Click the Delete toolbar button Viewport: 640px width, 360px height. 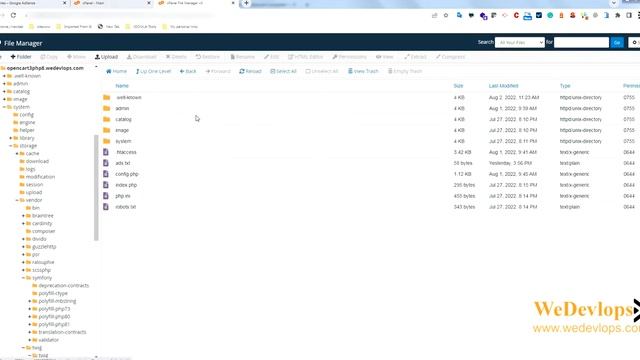[176, 57]
